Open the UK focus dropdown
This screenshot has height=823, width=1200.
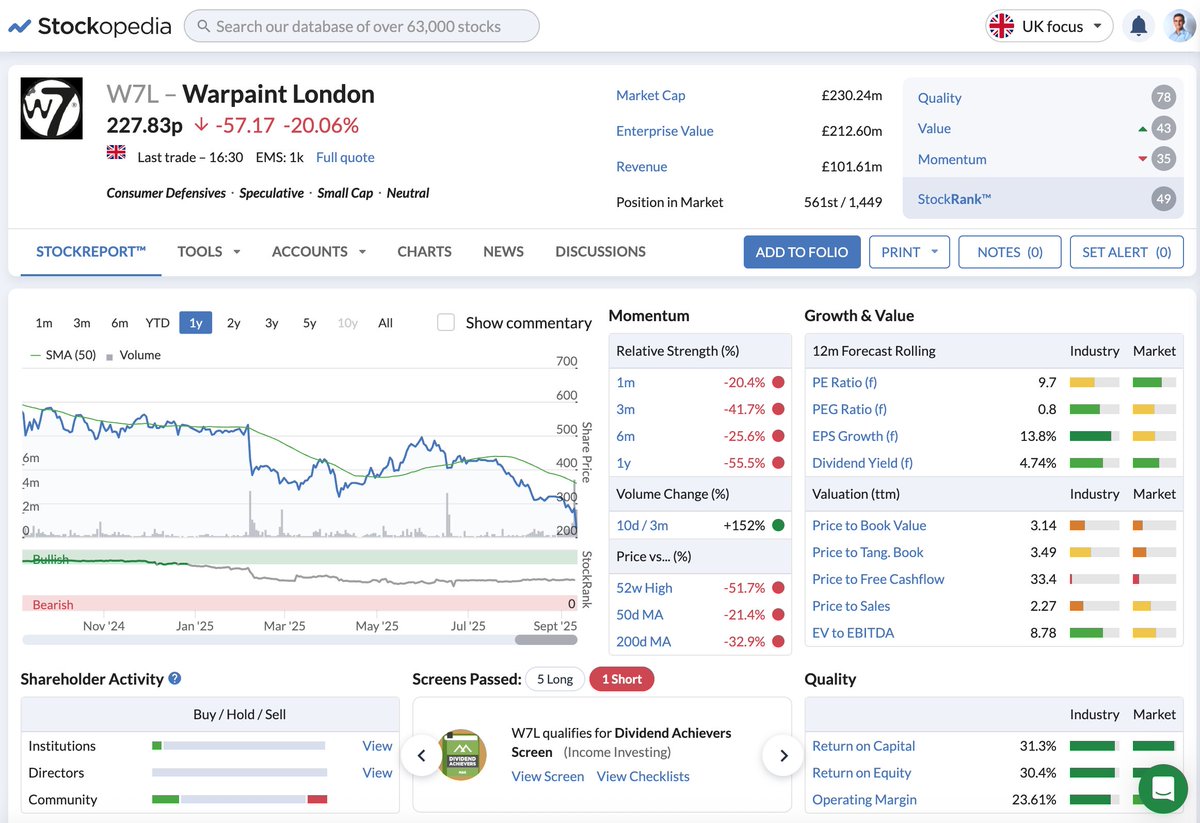(x=1049, y=26)
